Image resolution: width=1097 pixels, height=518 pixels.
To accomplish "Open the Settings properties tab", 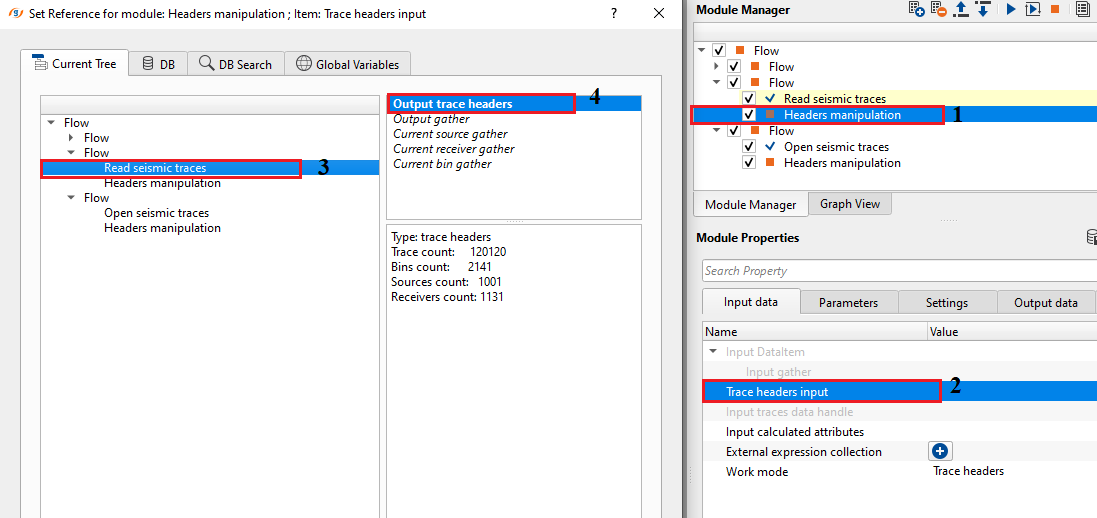I will 947,302.
